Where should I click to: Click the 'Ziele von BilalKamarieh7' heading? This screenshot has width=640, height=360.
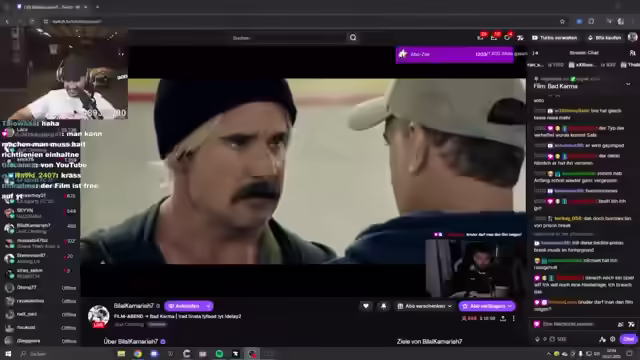429,342
